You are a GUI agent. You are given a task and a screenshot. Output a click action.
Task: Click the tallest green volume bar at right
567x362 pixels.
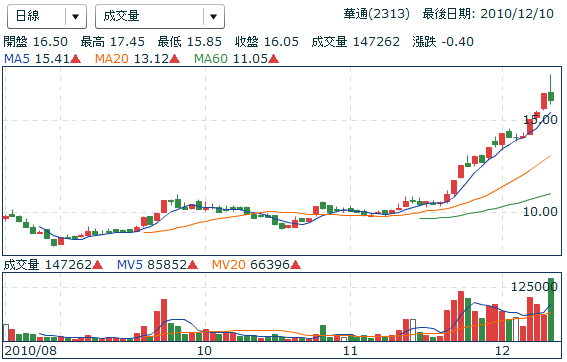click(551, 310)
